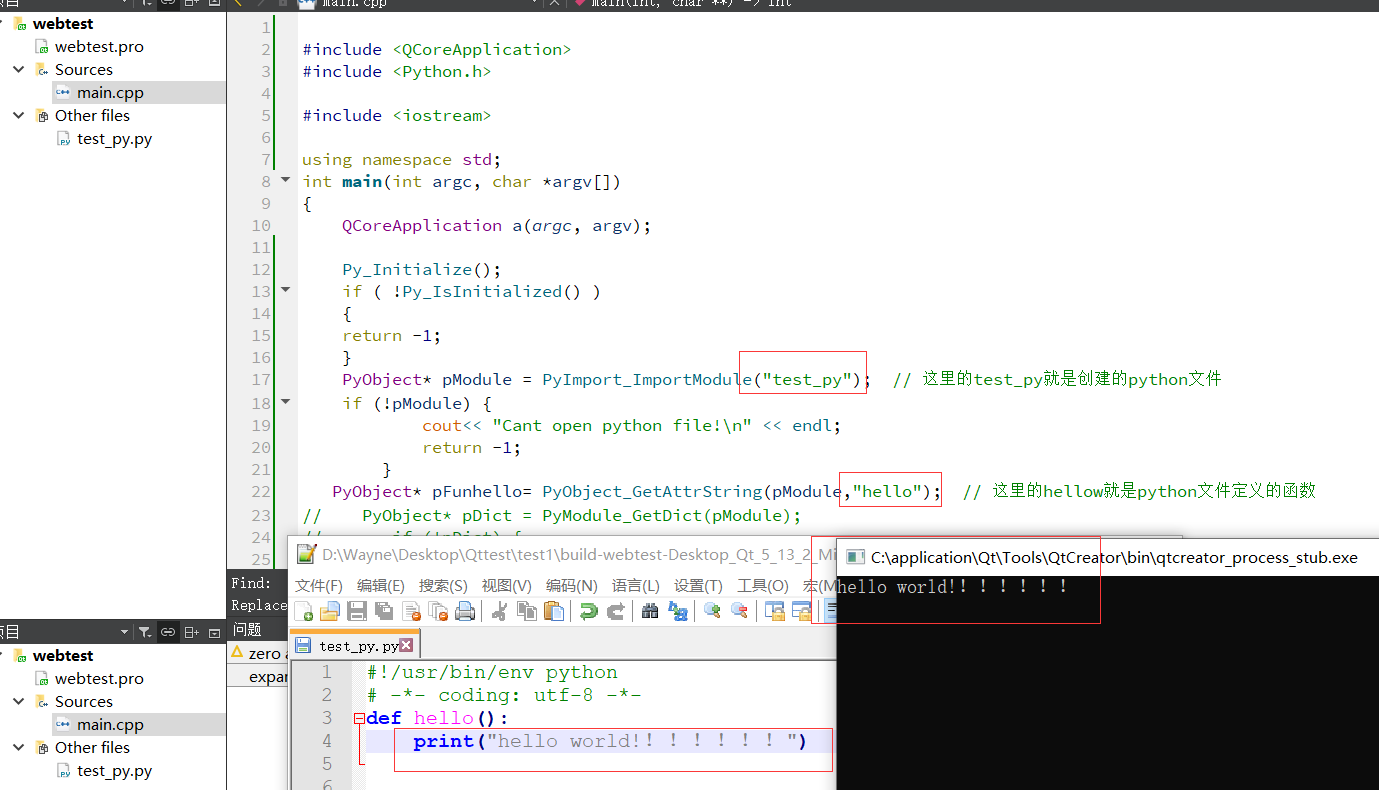Collapse the Sources folder in upper project tree
Image resolution: width=1379 pixels, height=790 pixels.
(x=18, y=69)
